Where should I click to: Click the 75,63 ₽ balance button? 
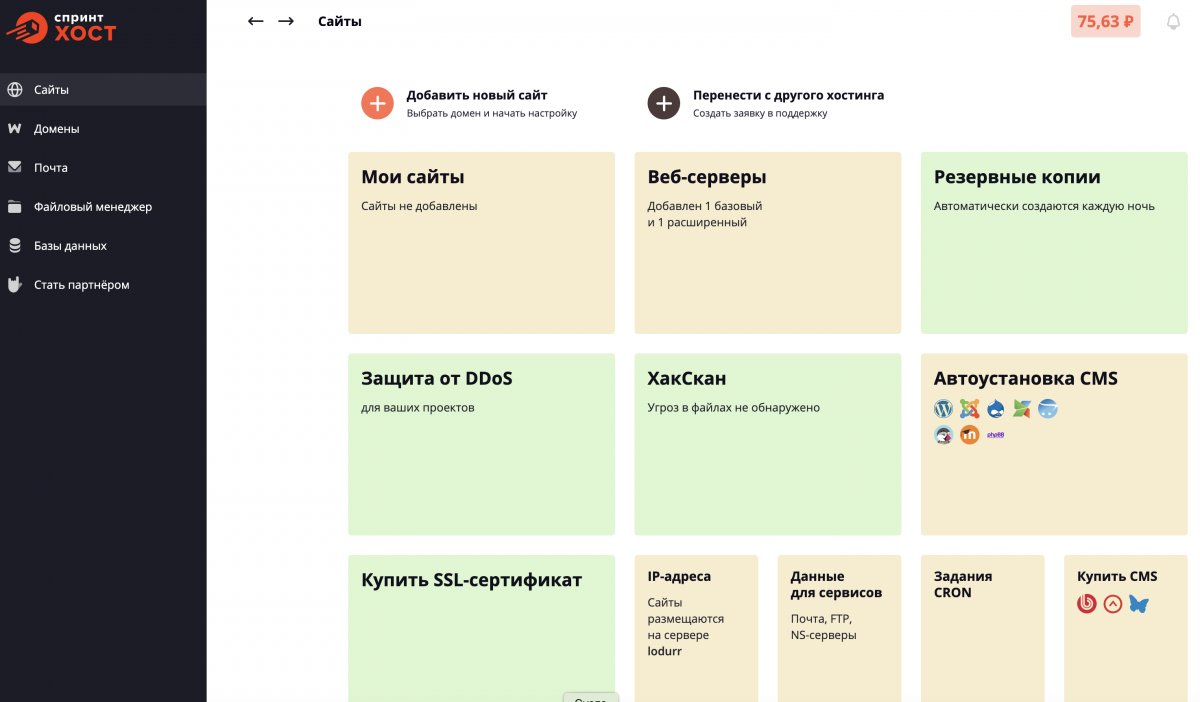pyautogui.click(x=1105, y=21)
